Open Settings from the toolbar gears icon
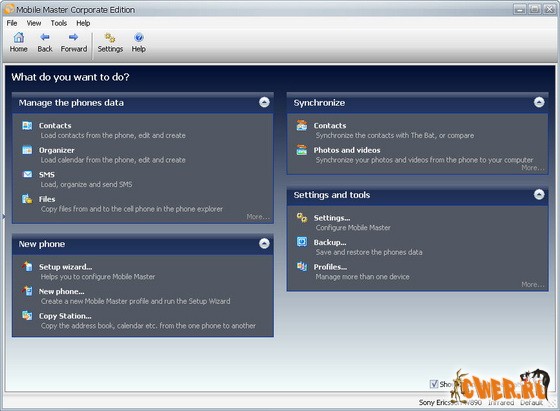 point(110,37)
